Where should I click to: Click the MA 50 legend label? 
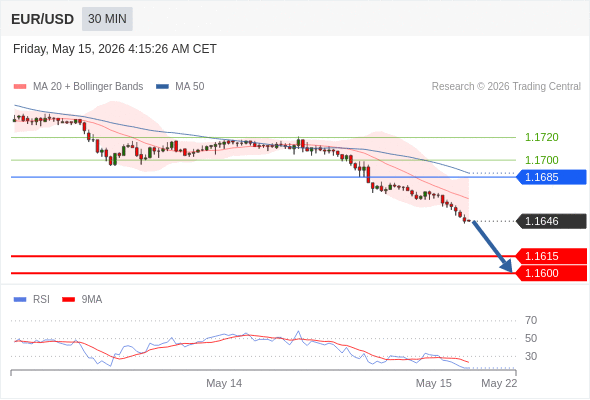[190, 87]
